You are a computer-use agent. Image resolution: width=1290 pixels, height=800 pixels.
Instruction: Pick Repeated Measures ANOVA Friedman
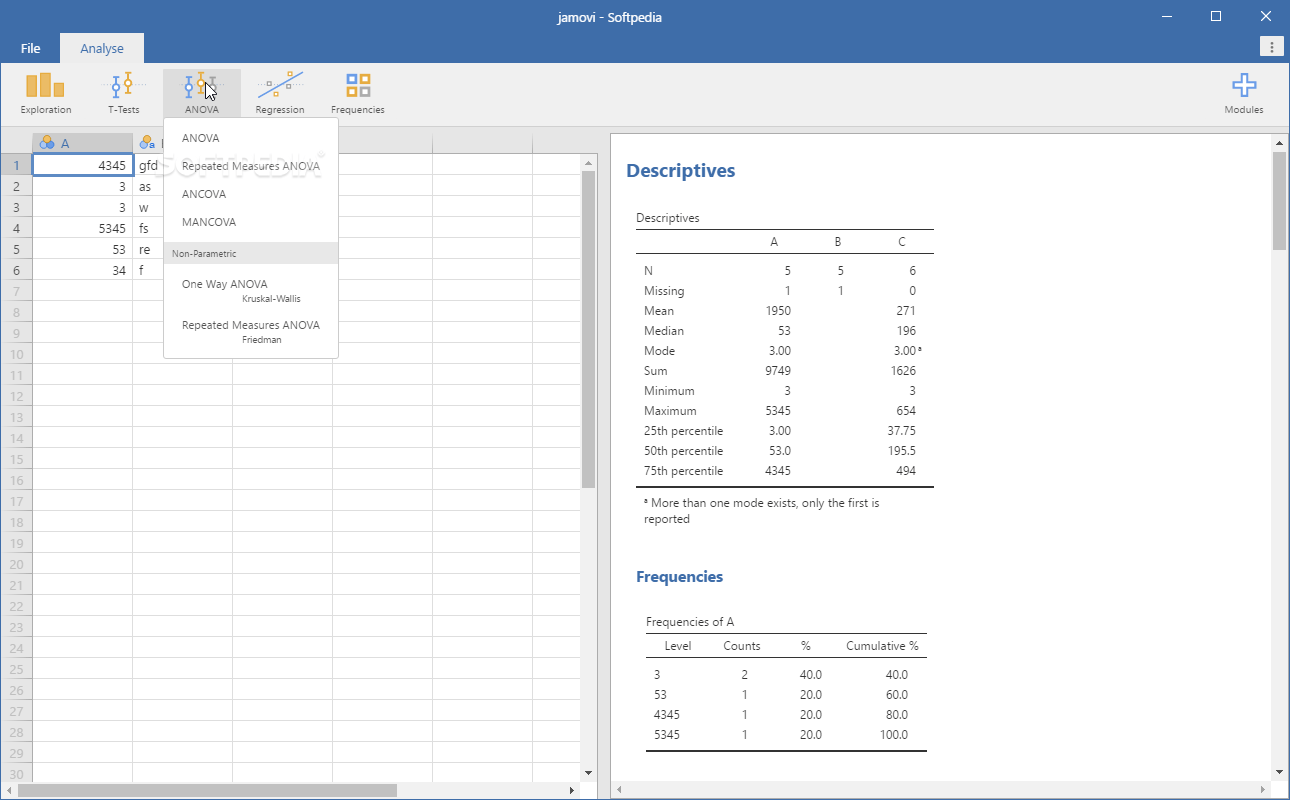point(251,331)
